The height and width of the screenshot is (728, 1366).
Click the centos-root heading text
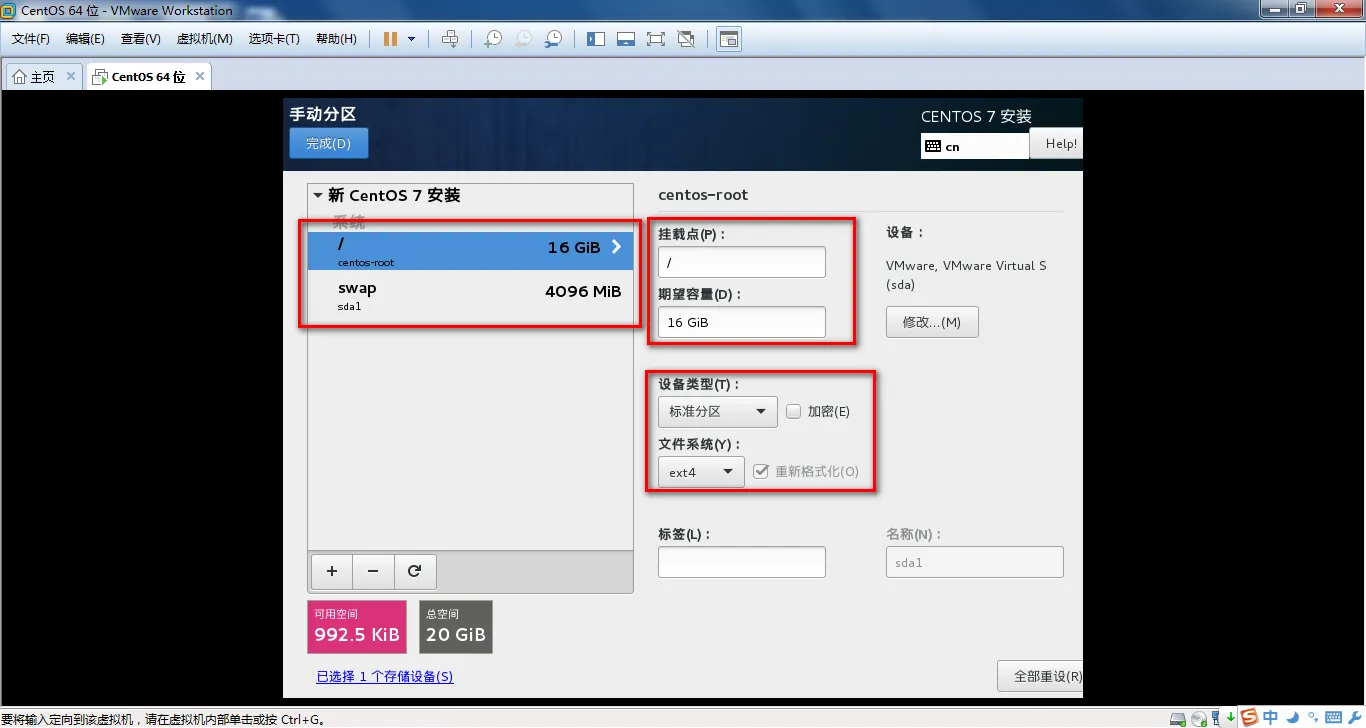[x=703, y=195]
